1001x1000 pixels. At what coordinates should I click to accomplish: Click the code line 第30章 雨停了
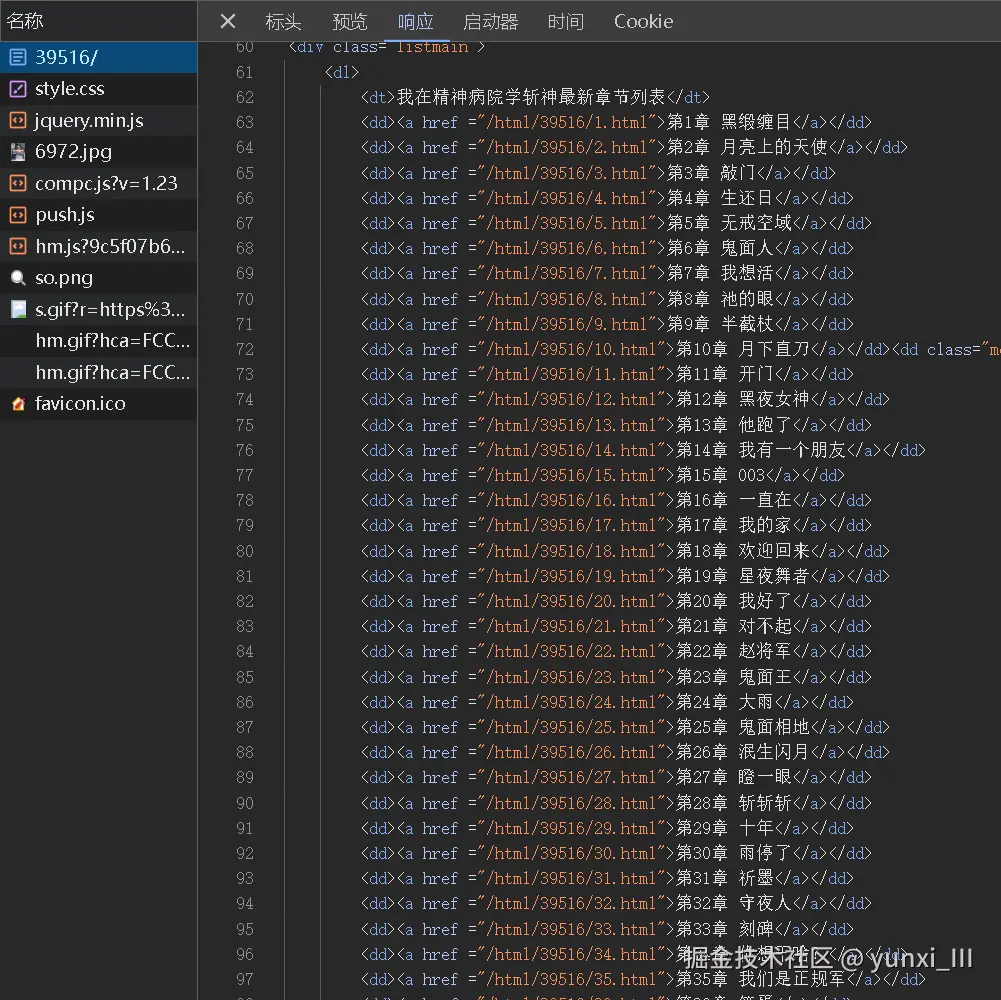(x=616, y=853)
